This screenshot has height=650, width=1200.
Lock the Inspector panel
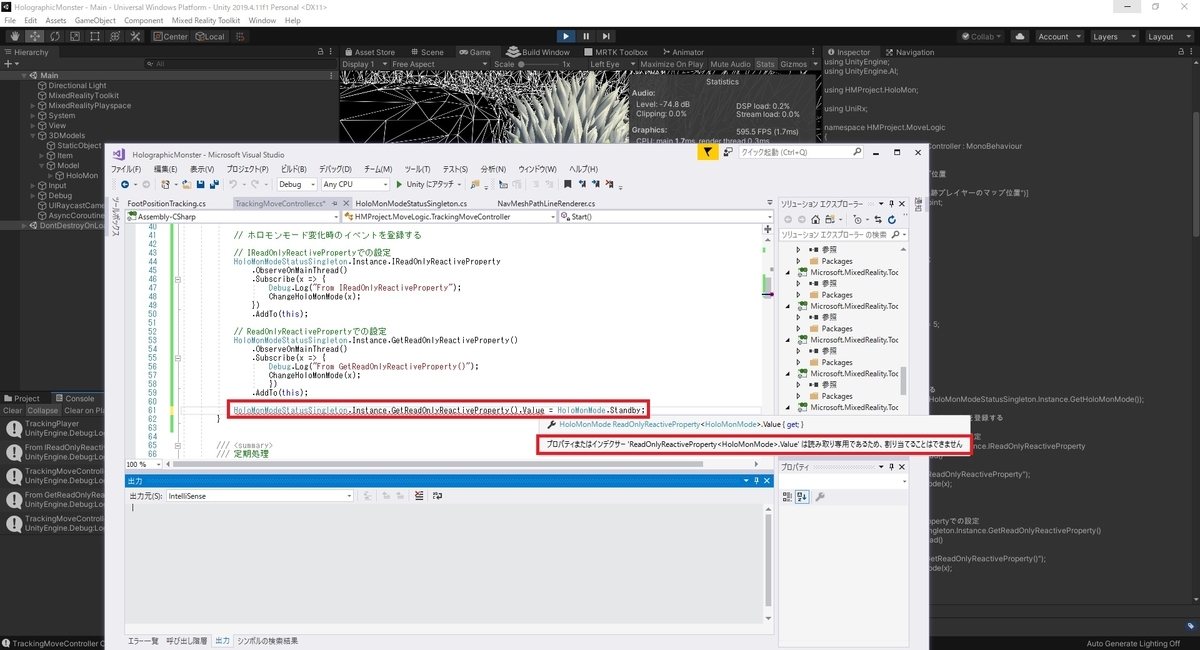click(x=1183, y=52)
